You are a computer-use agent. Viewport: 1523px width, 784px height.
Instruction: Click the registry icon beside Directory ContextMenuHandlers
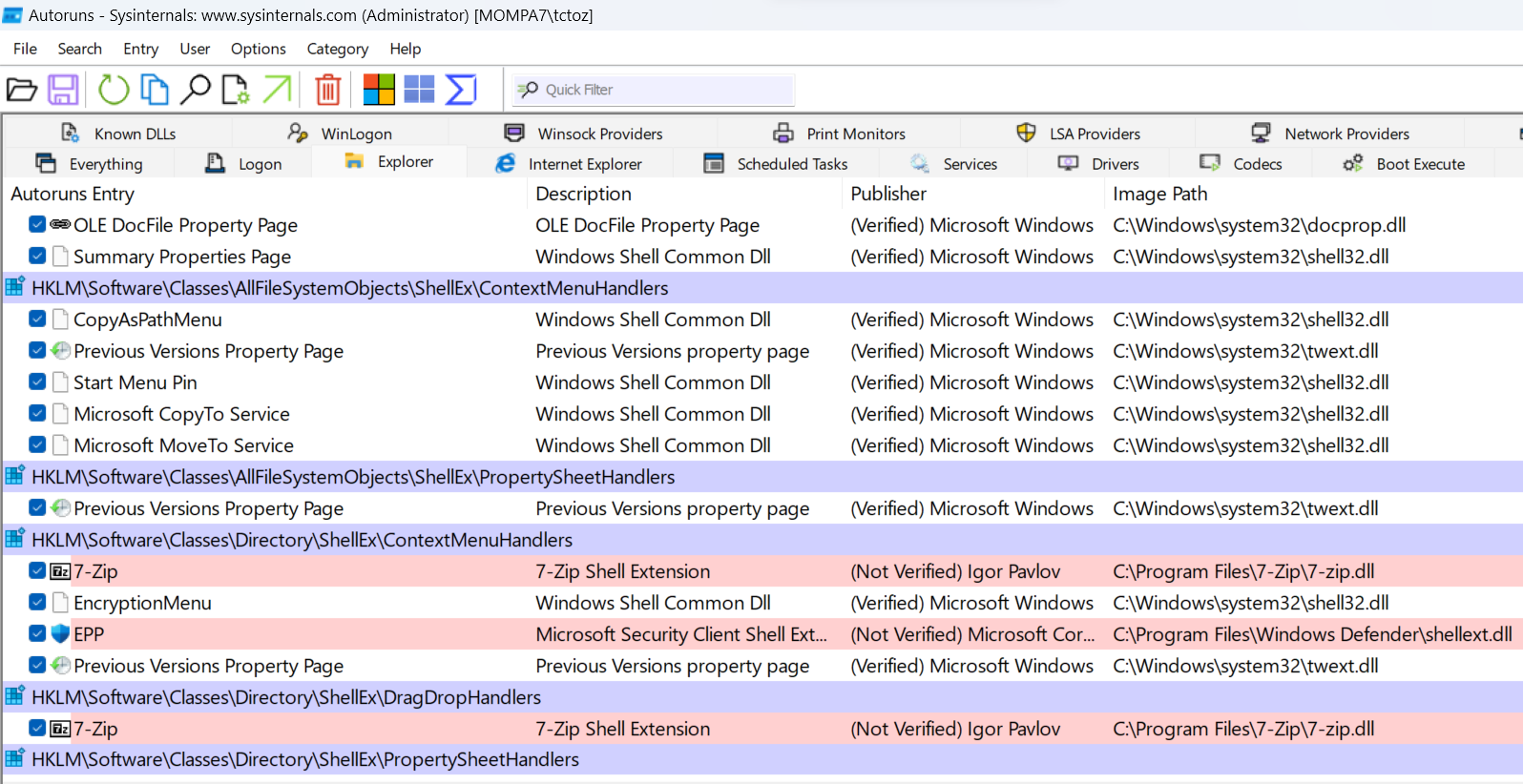pos(15,539)
